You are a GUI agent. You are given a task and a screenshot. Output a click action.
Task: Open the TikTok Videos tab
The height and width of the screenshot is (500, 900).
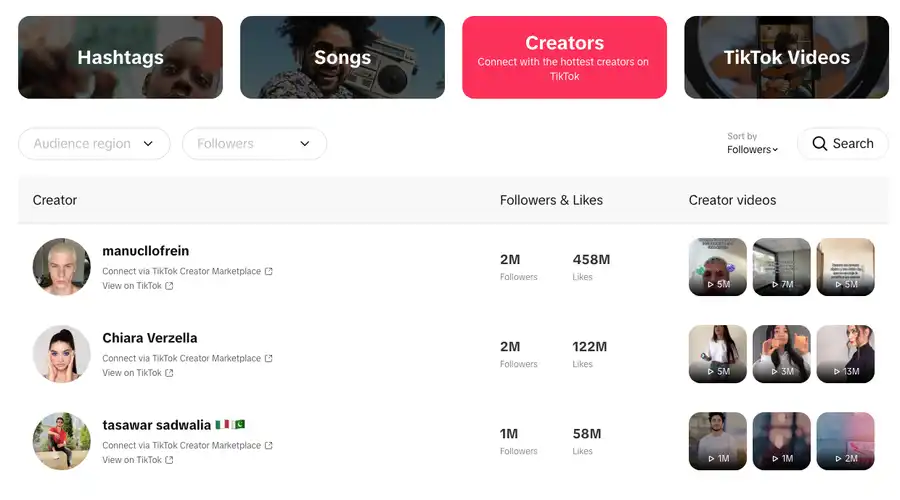(x=786, y=57)
